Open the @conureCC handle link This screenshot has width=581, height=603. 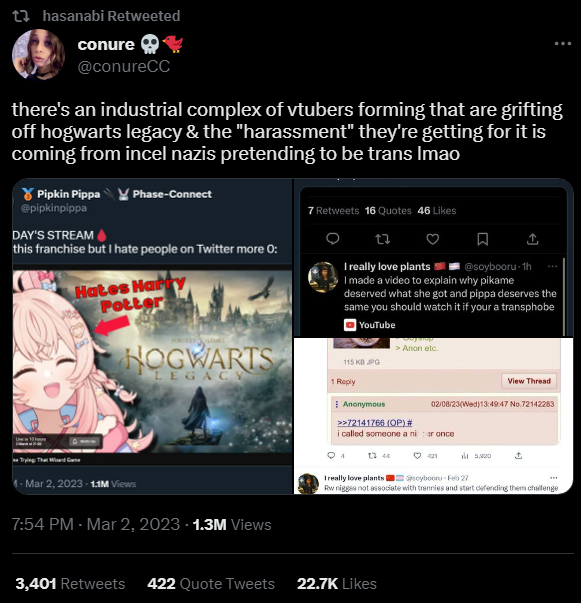[x=123, y=67]
